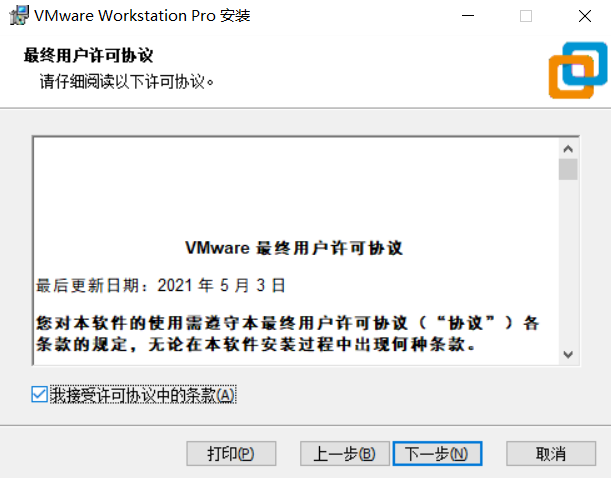Click the 打印(P) button

coord(231,453)
